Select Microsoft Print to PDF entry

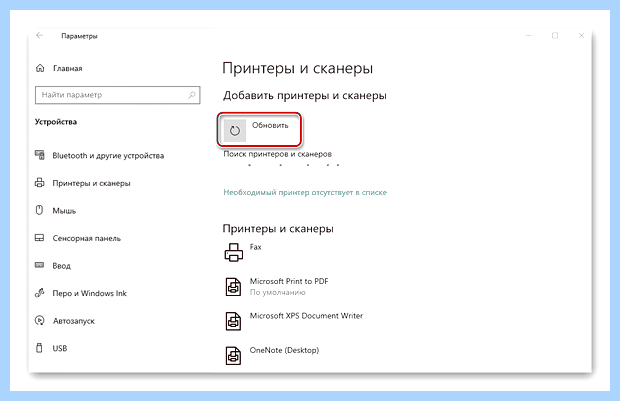(289, 281)
